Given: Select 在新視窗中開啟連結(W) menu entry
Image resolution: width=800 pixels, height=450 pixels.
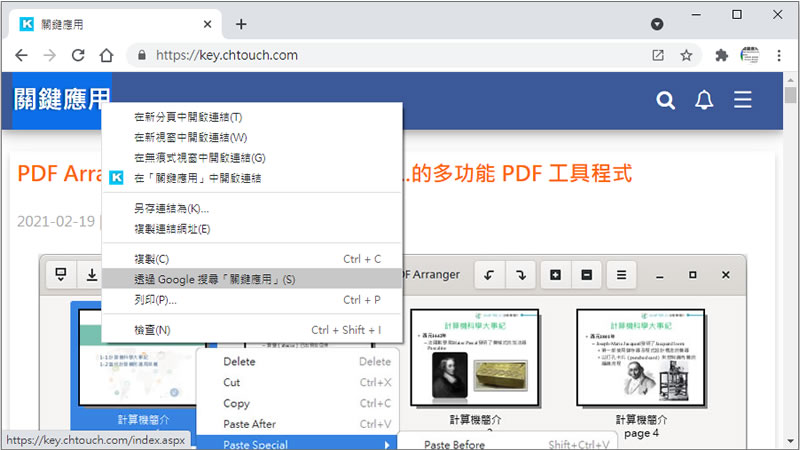Looking at the screenshot, I should click(252, 137).
